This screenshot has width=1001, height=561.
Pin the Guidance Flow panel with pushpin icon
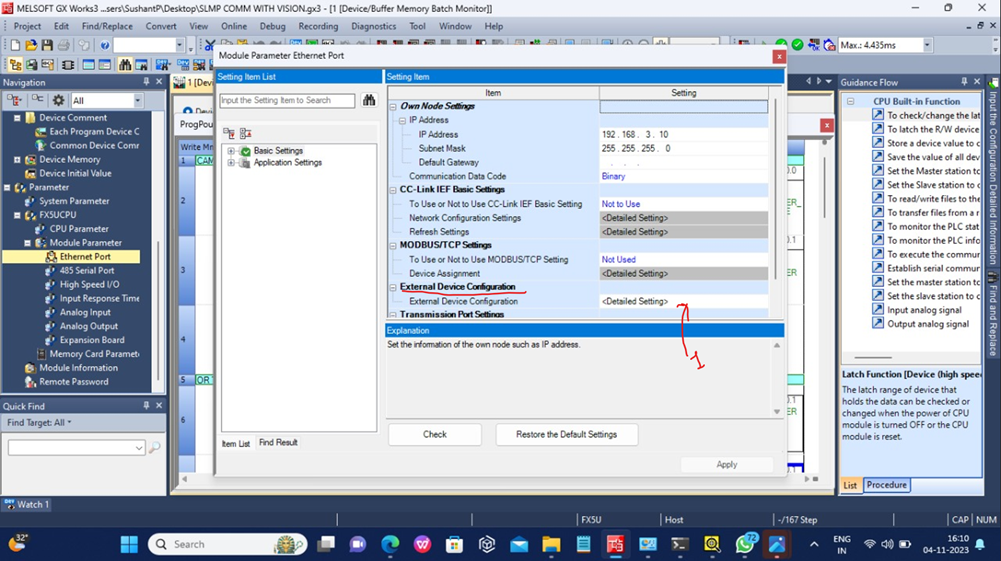tap(964, 82)
